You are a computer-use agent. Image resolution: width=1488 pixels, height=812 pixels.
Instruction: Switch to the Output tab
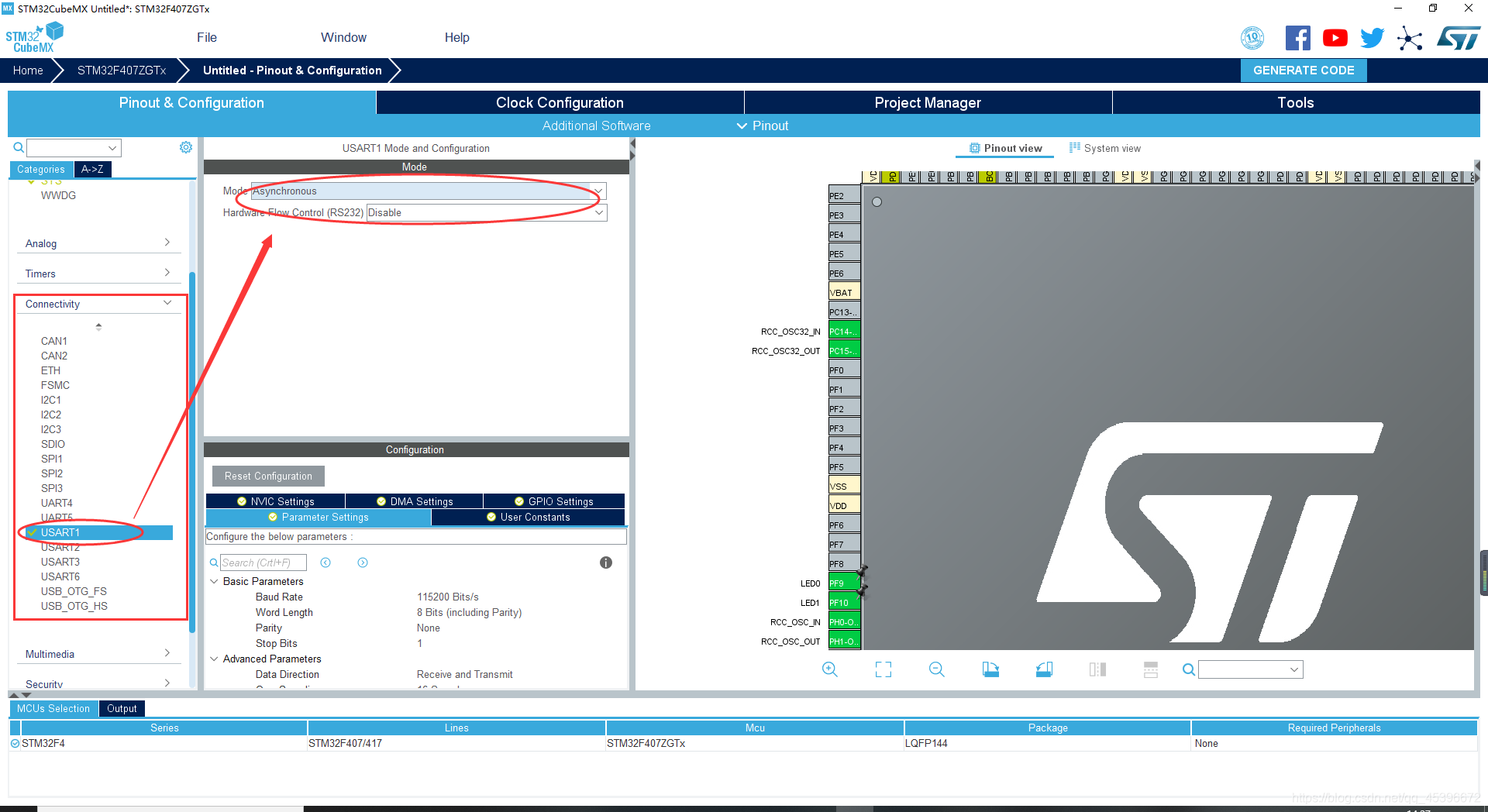[x=122, y=708]
